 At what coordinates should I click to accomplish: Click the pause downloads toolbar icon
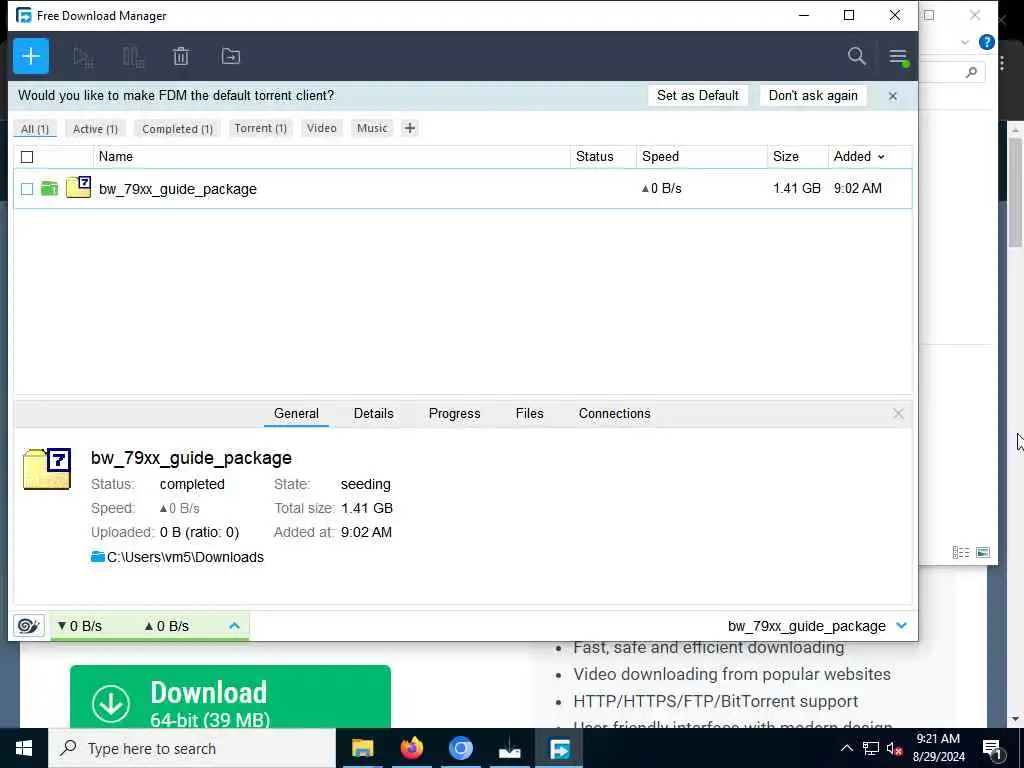(x=133, y=57)
